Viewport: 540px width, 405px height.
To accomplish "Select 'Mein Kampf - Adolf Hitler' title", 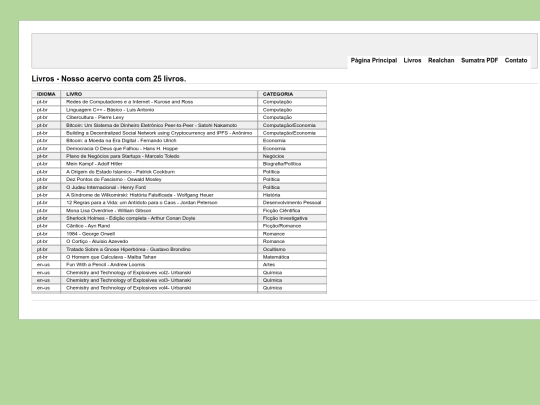I will click(x=94, y=164).
